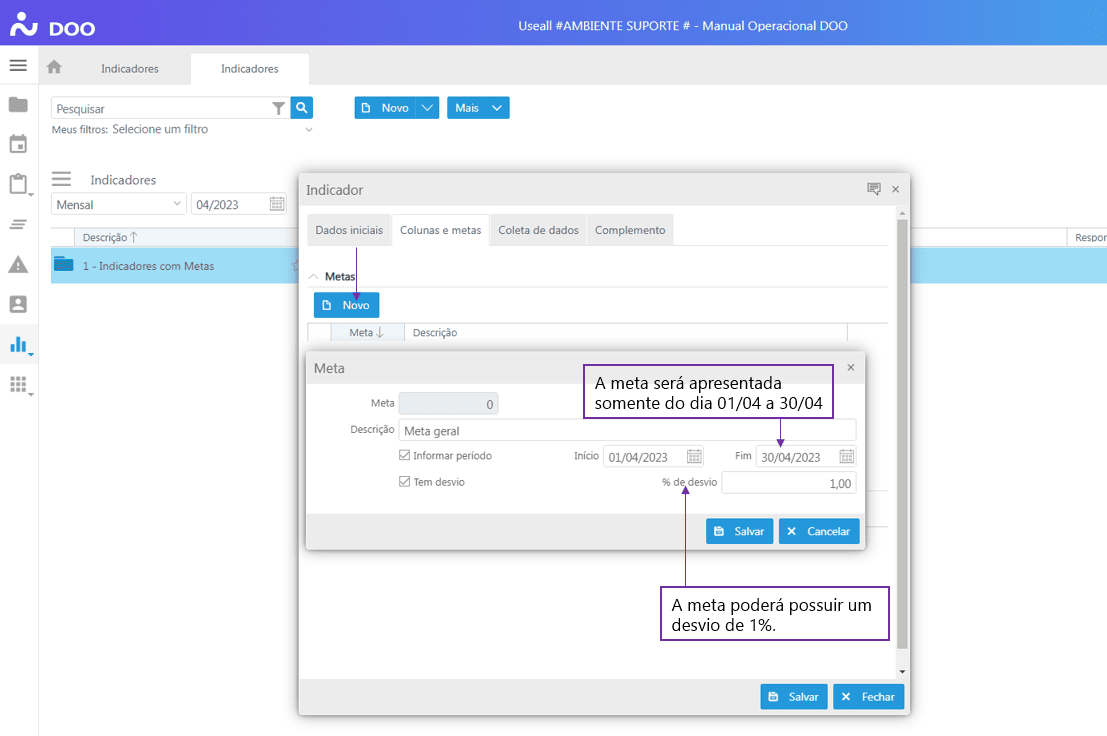Screen dimensions: 1107x736
Task: Click the Indicador dialog vertical scrollbar
Action: click(902, 430)
